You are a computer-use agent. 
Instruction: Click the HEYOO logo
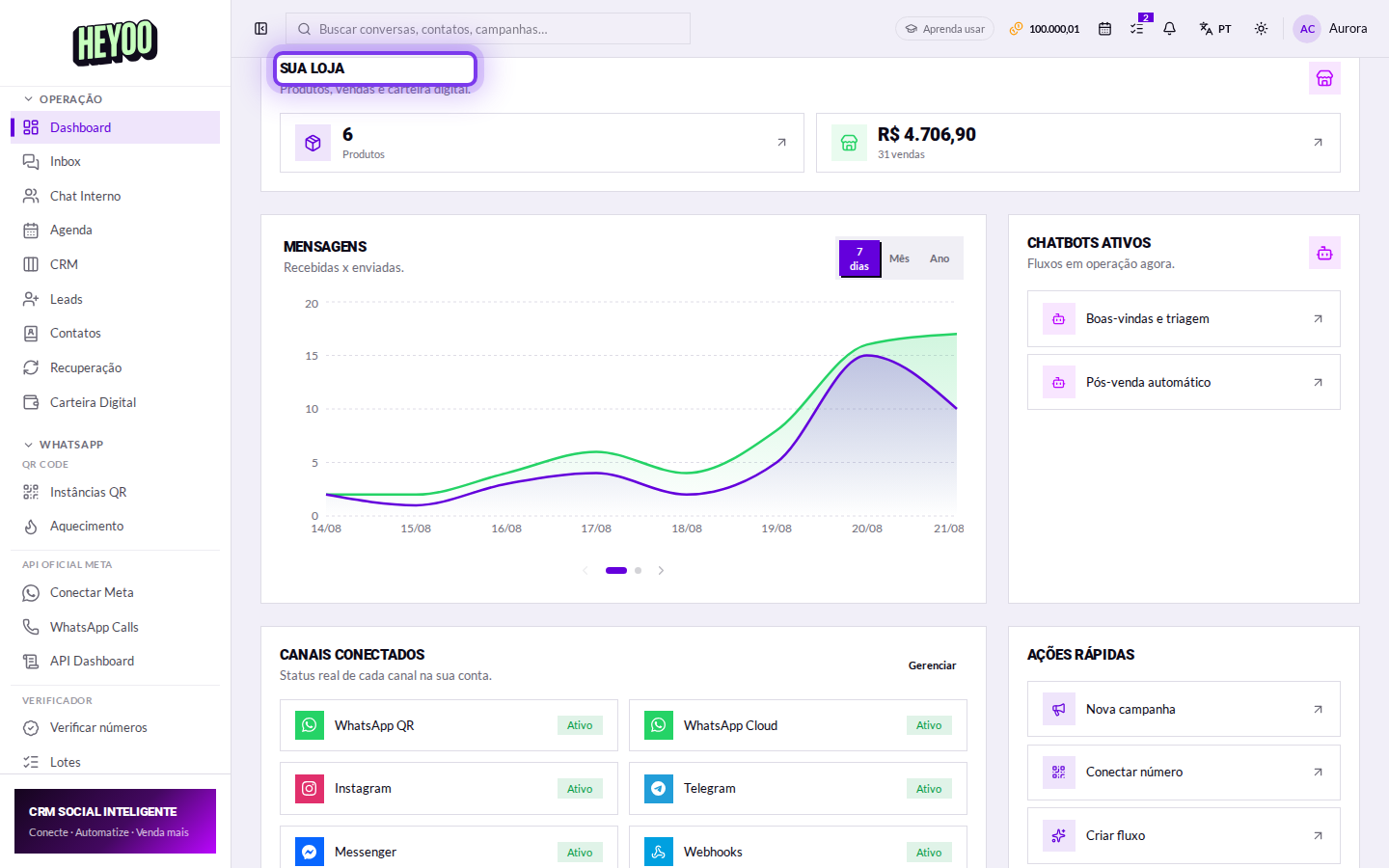116,42
